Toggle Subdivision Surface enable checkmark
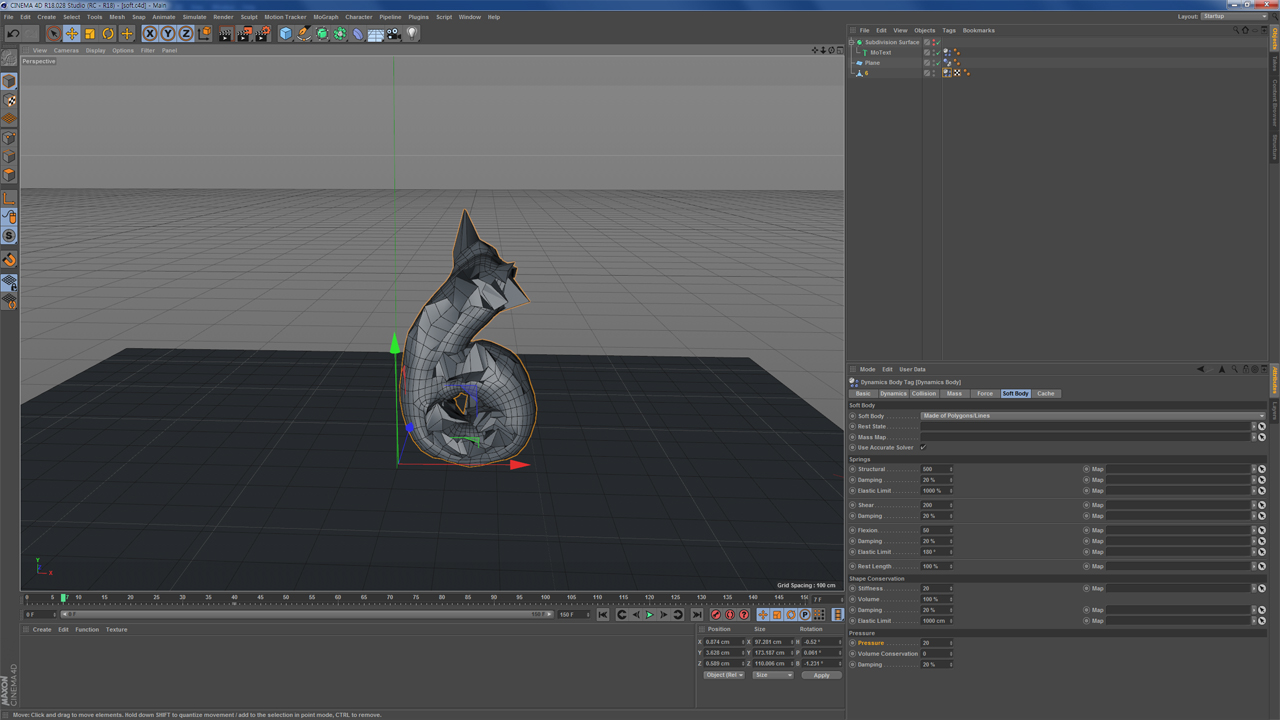 click(936, 42)
